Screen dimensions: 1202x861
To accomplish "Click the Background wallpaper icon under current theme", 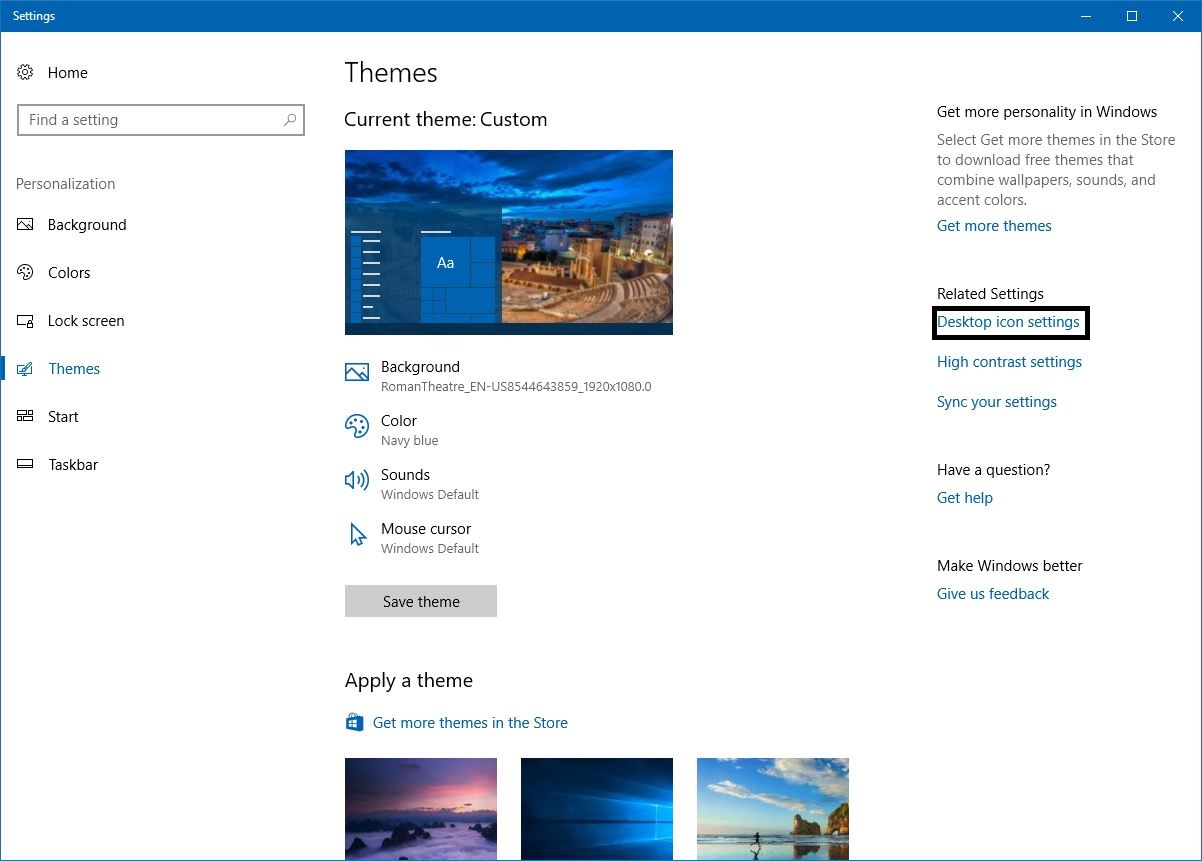I will (357, 372).
